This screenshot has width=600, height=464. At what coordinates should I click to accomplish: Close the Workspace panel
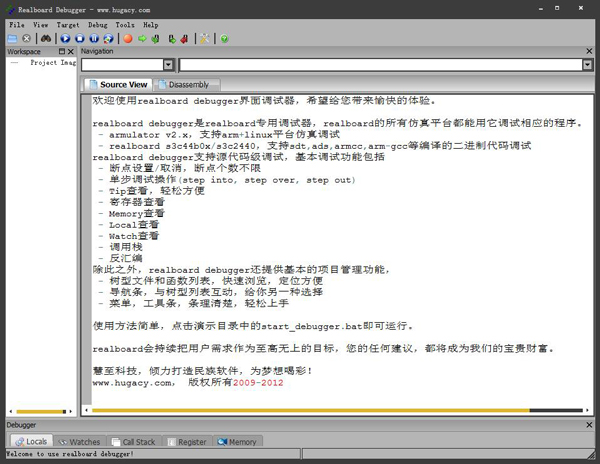point(71,51)
